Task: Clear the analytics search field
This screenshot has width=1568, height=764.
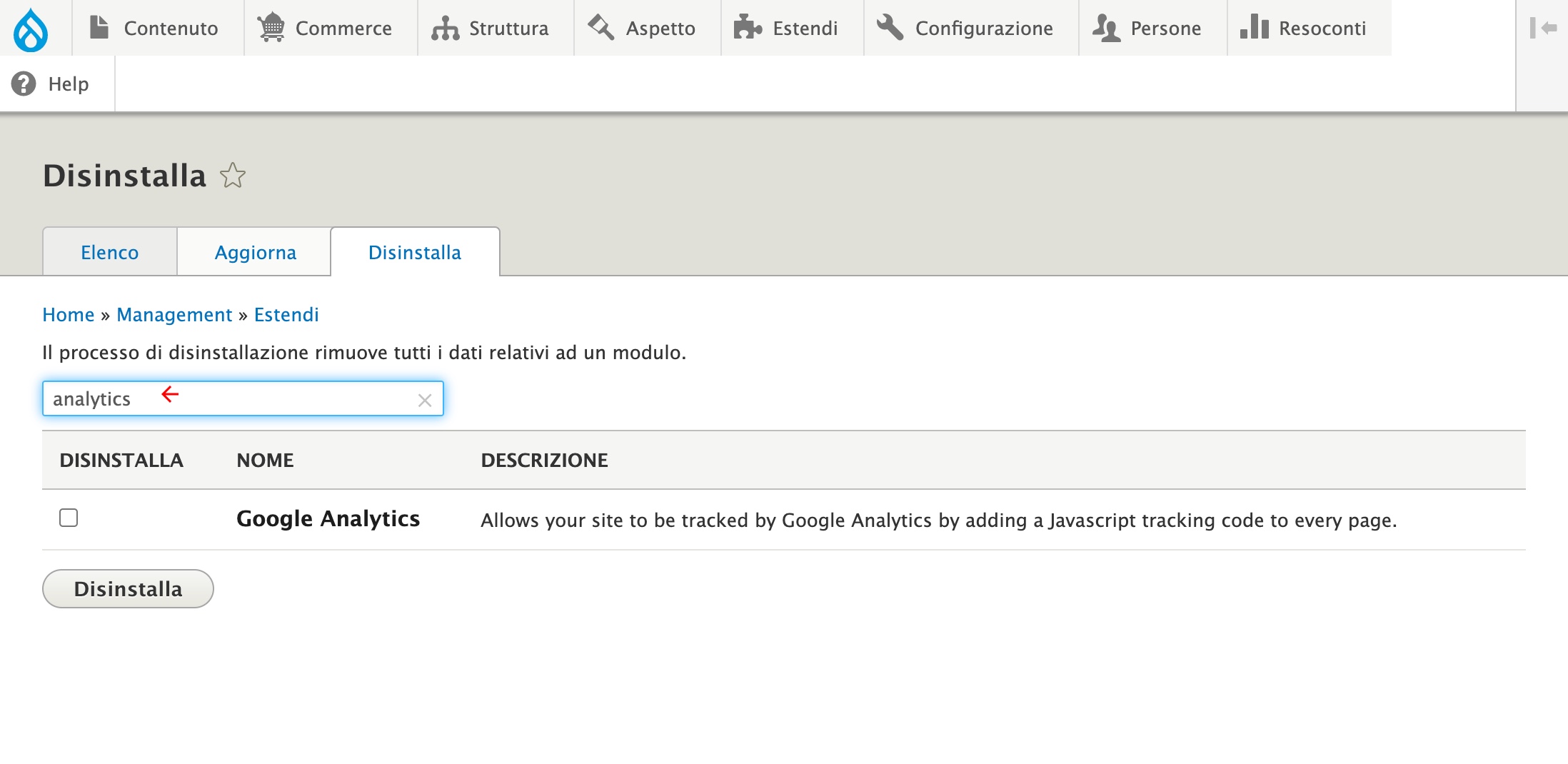Action: [x=425, y=400]
